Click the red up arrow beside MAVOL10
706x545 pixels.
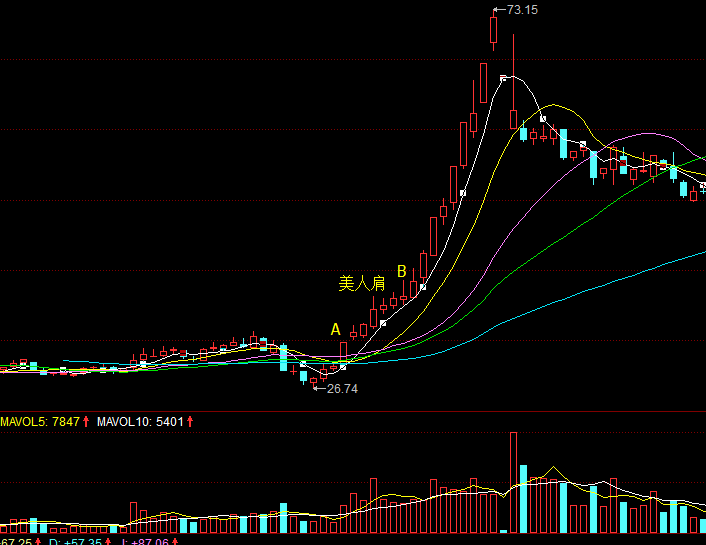pos(190,422)
